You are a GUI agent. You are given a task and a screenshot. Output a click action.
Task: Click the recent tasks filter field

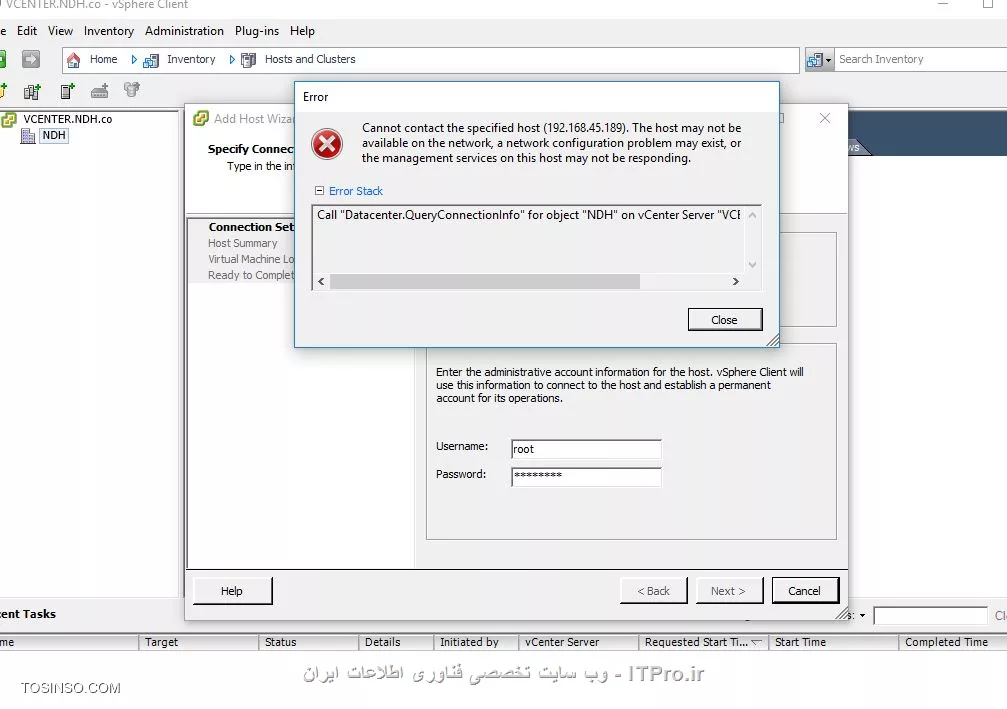point(930,615)
